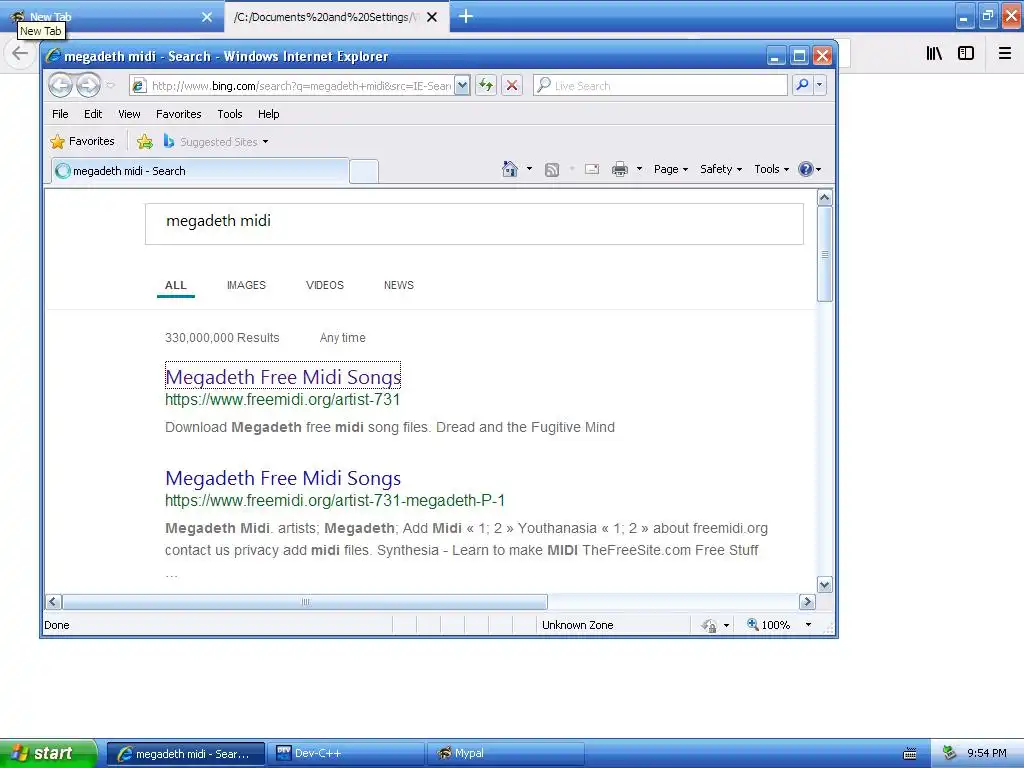
Task: Open the Tools menu in menu bar
Action: [230, 114]
